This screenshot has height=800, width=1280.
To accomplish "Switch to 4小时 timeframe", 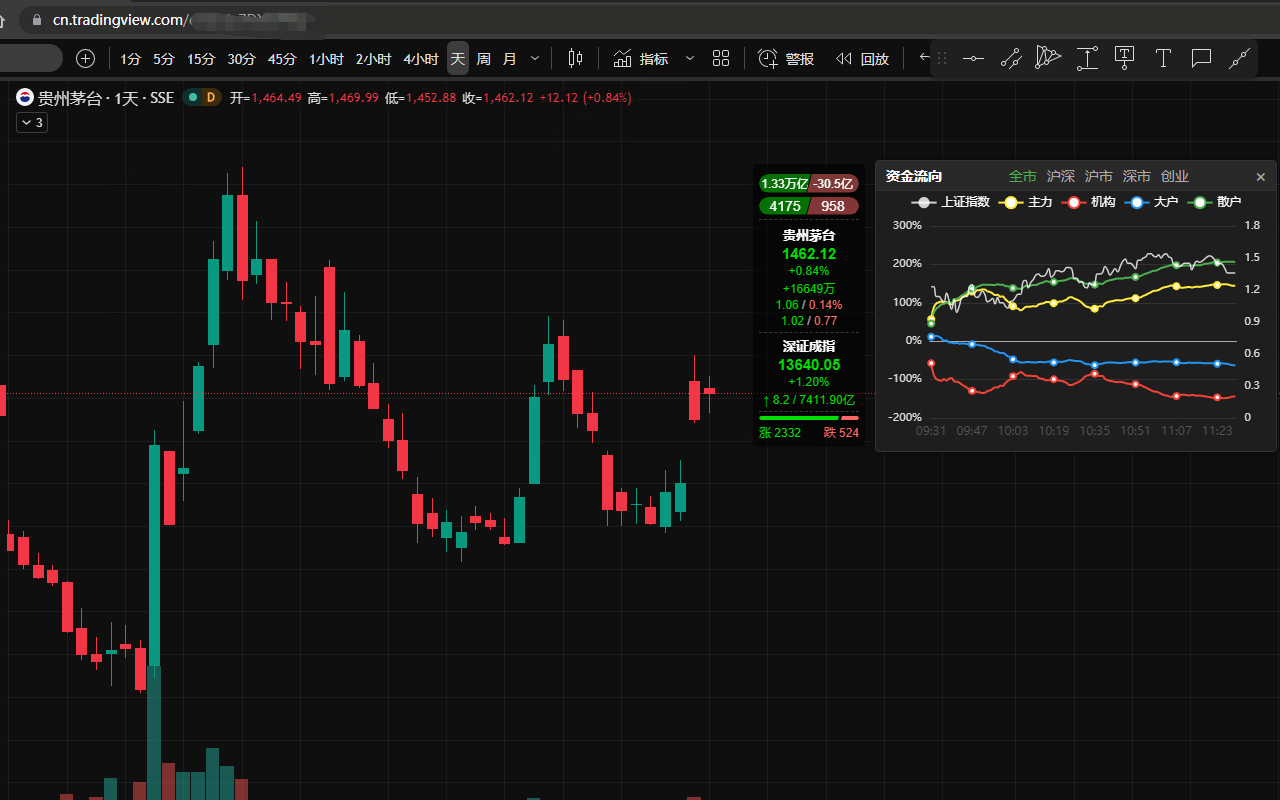I will click(421, 59).
